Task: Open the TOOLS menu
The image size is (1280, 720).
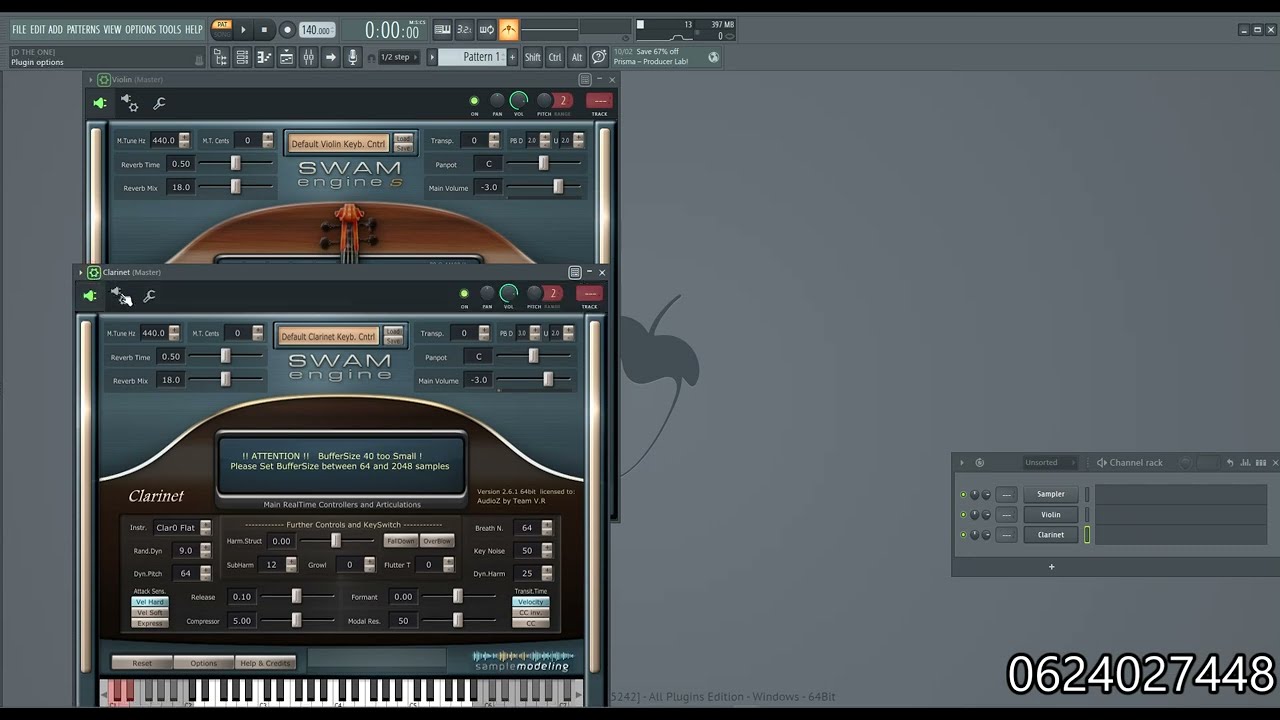Action: pyautogui.click(x=170, y=30)
